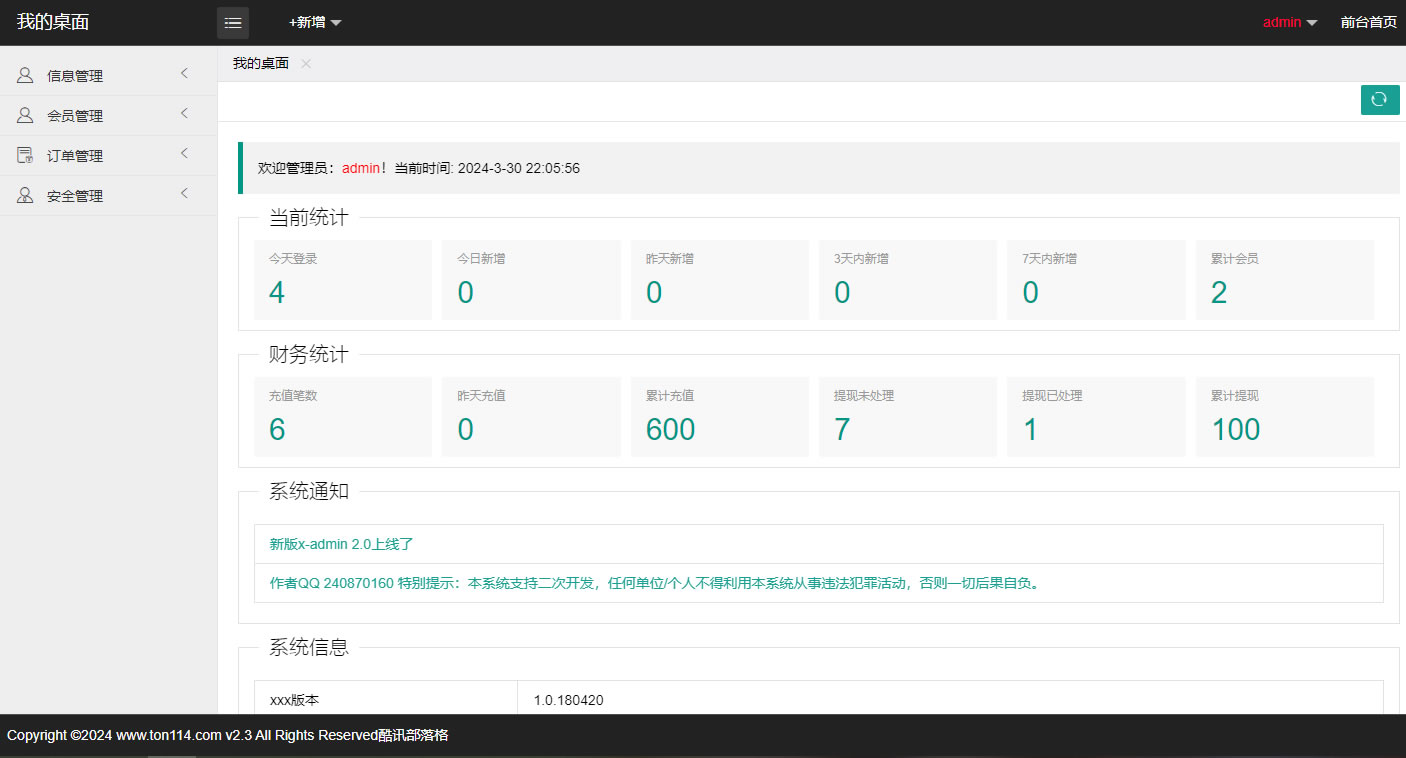Screen dimensions: 1406x758
Task: Open 信息管理 menu item in the sidebar
Action: tap(108, 75)
